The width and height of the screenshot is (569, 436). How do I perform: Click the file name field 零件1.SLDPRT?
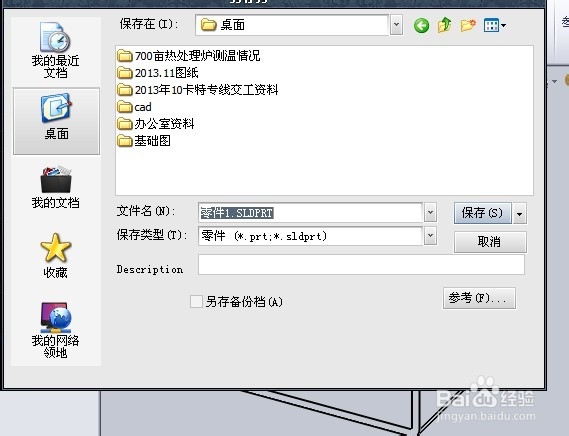click(311, 213)
